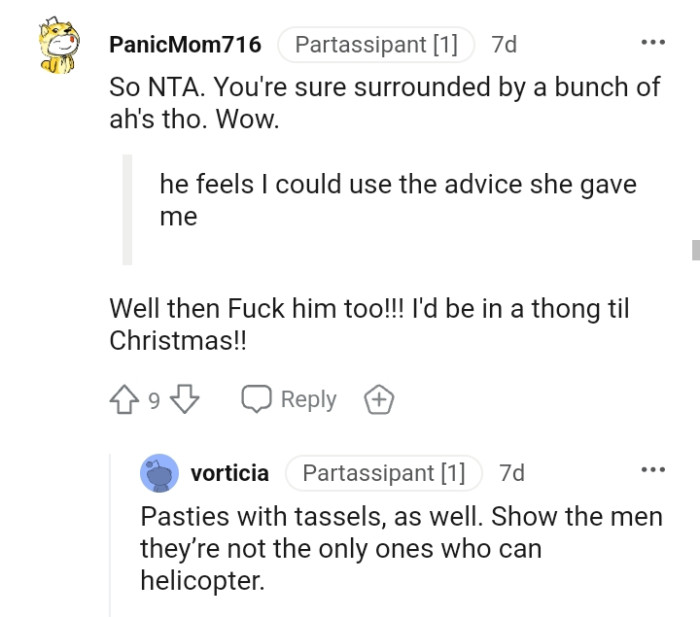Click the "Pasties with tassels" reply text
This screenshot has width=700, height=617.
pos(400,547)
